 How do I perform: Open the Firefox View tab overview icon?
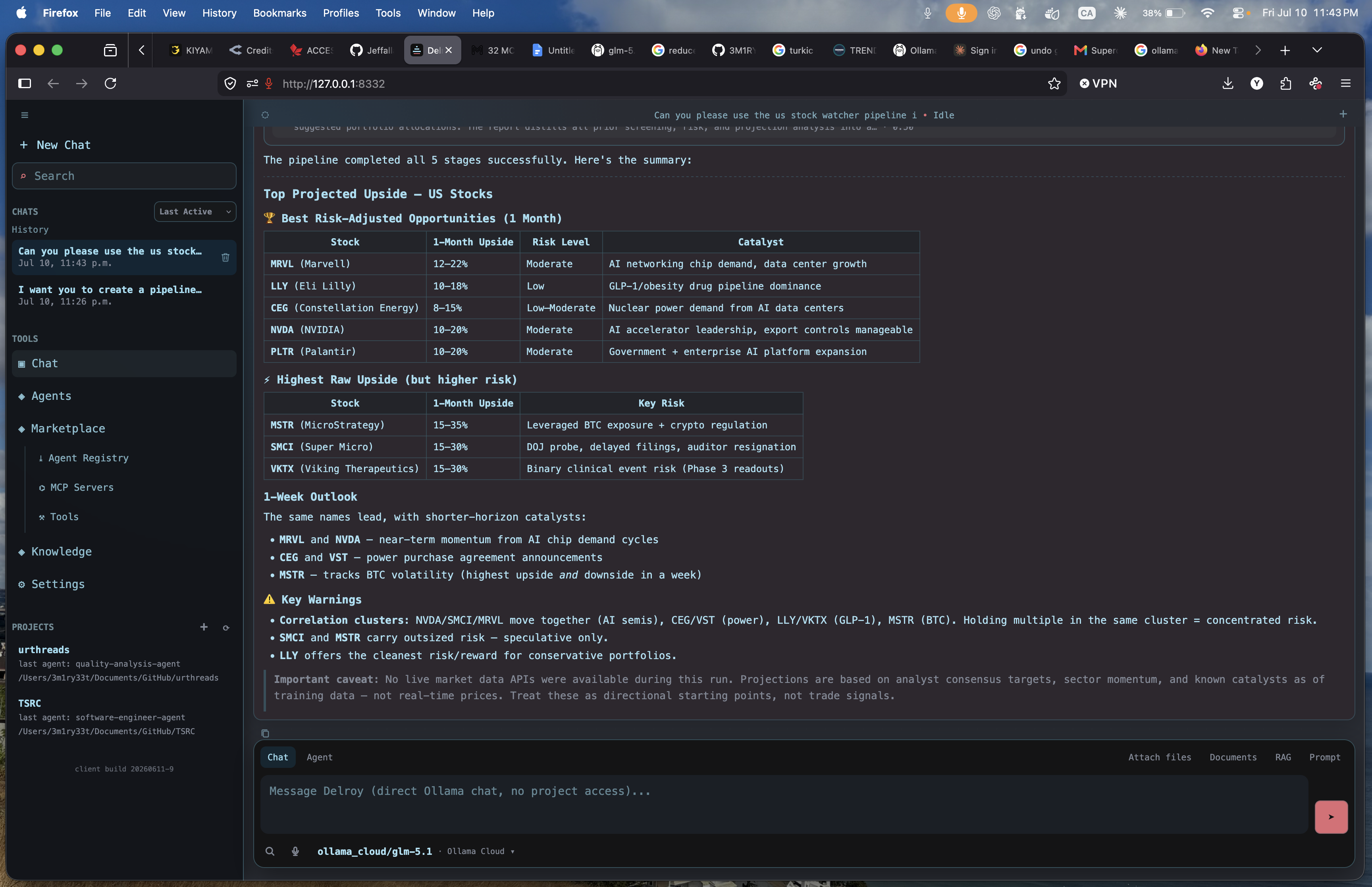(x=110, y=51)
